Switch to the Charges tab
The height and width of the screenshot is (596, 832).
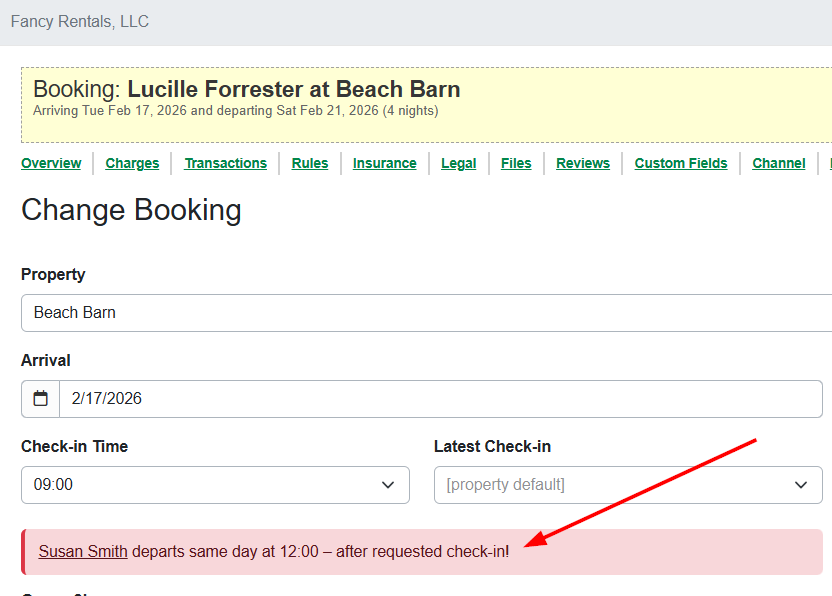(132, 163)
